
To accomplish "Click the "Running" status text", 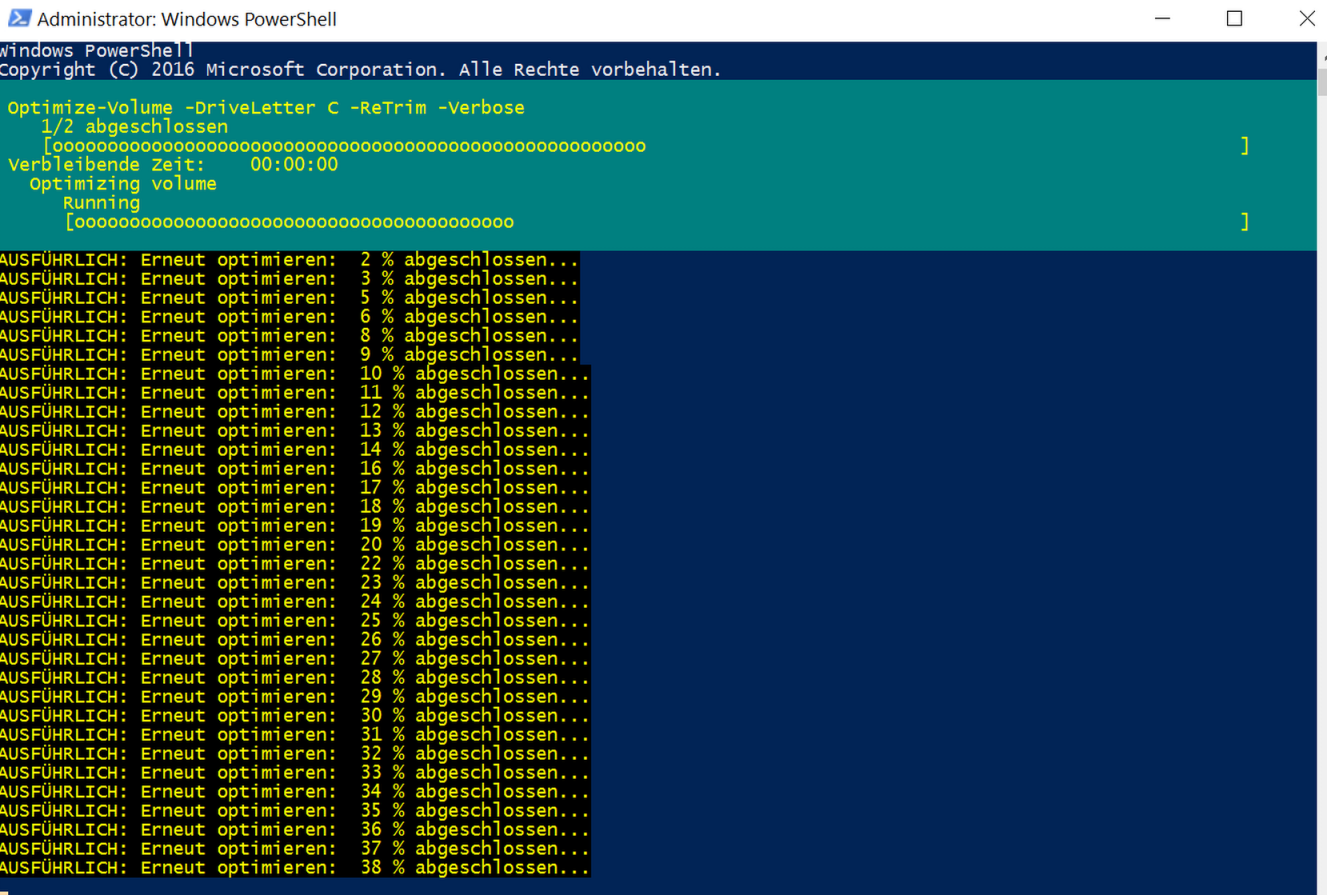I will (101, 203).
